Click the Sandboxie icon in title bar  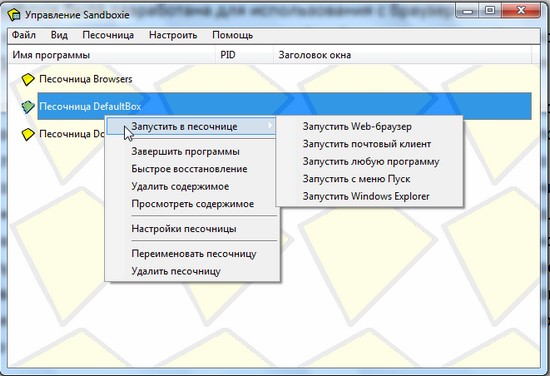pyautogui.click(x=14, y=14)
